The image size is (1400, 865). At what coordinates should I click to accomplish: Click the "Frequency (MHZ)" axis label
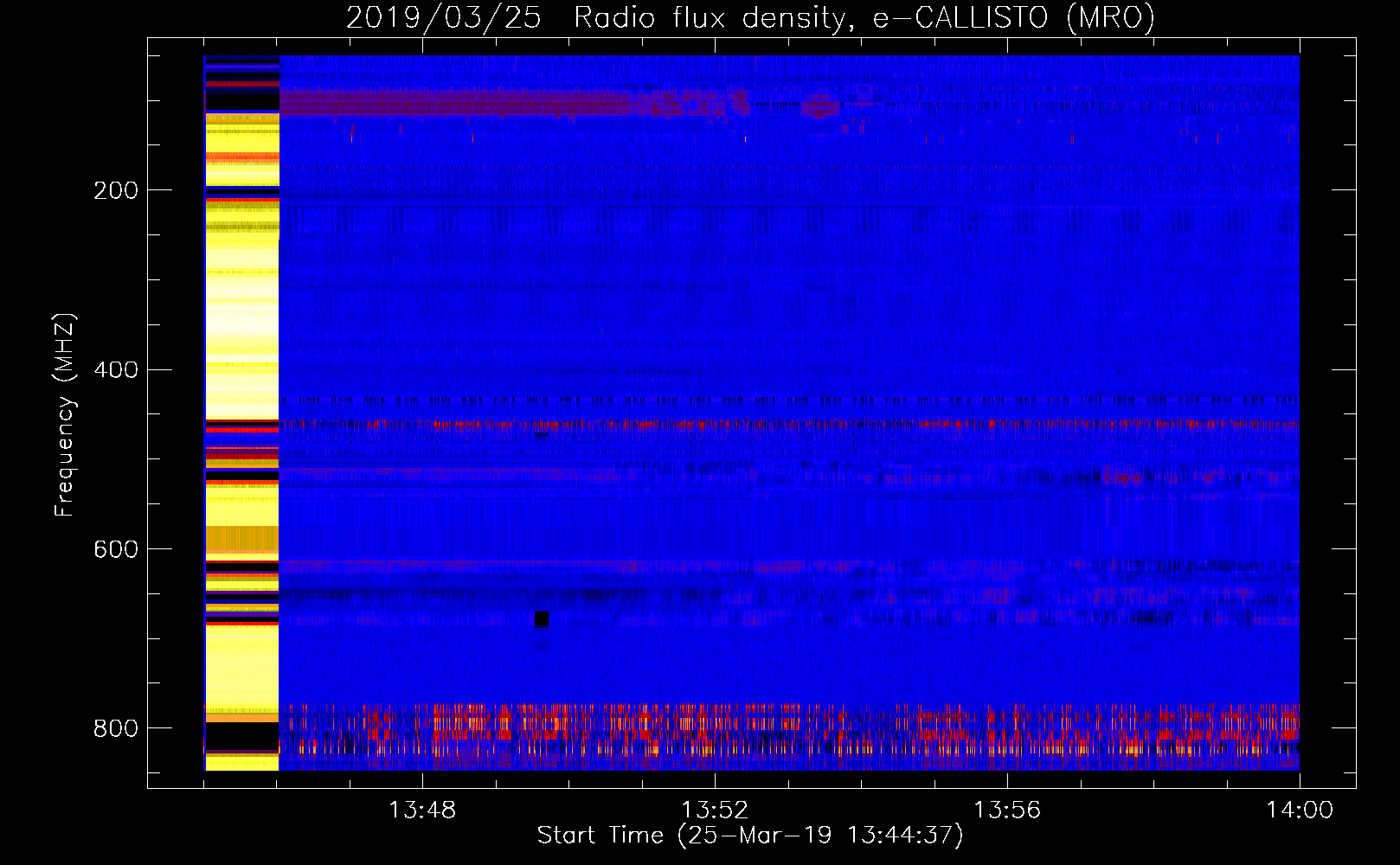click(x=65, y=414)
